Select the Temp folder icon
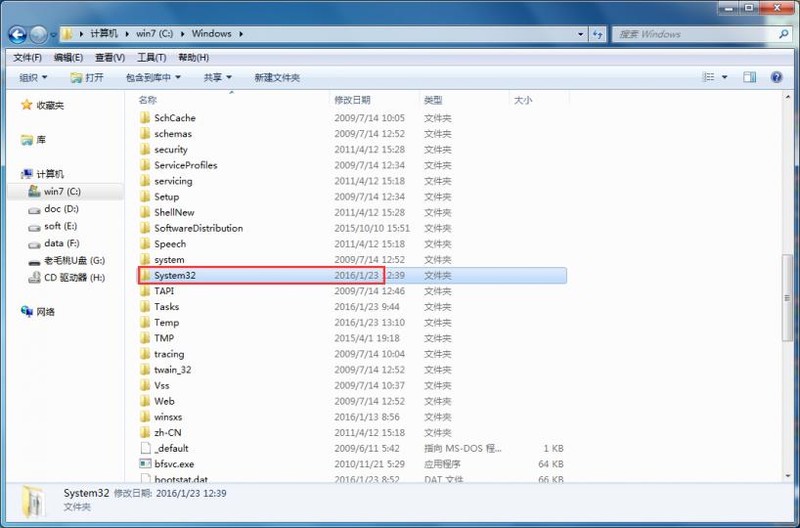Screen dimensions: 800x528 (x=145, y=322)
